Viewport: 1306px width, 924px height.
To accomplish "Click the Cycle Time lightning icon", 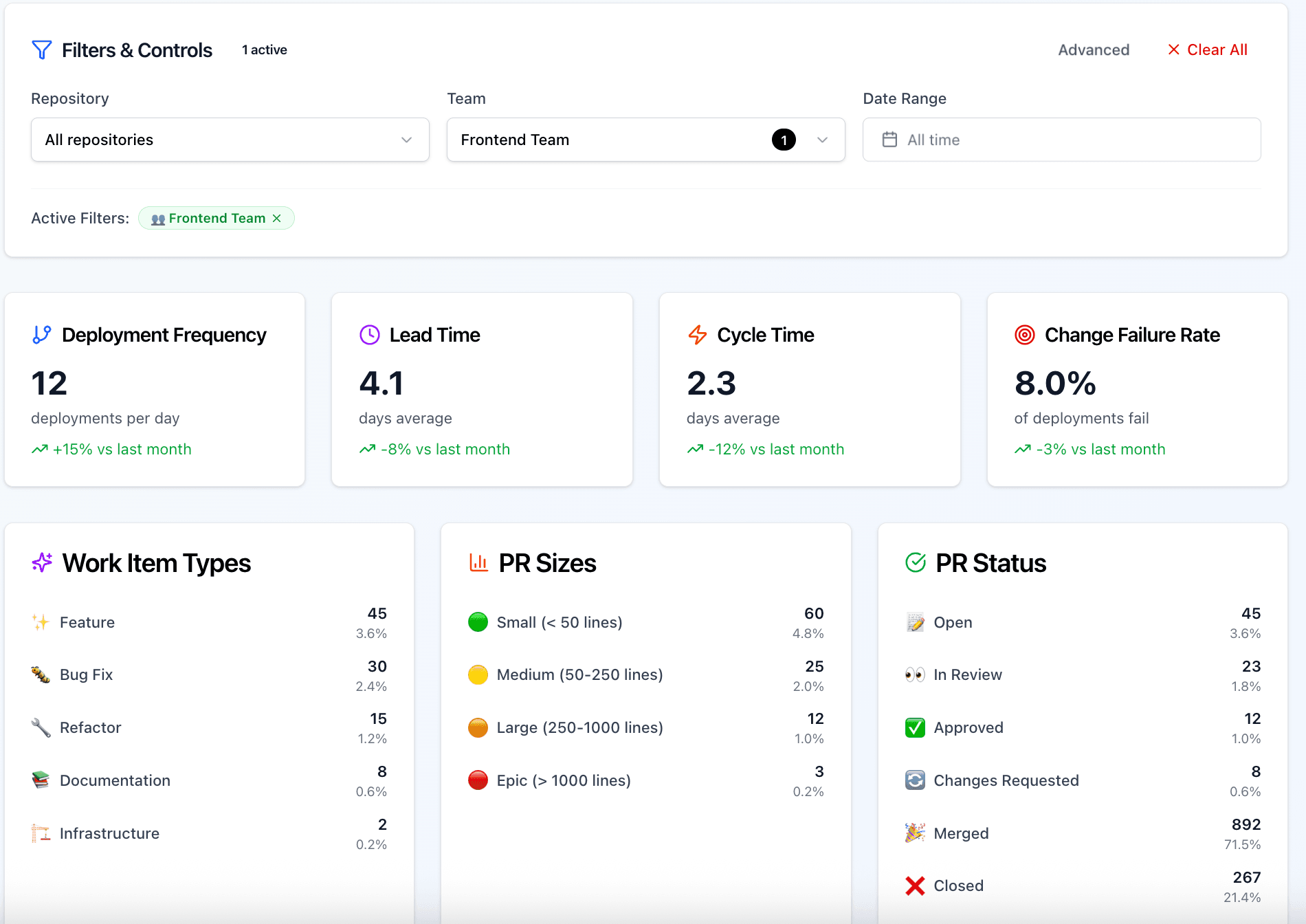I will pos(697,335).
